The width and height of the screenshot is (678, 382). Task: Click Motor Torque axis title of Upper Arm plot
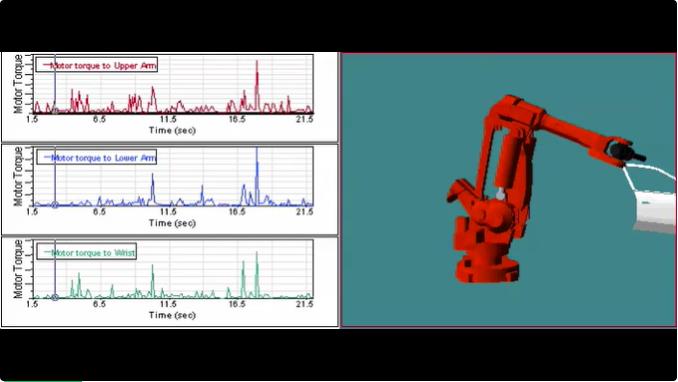(18, 83)
